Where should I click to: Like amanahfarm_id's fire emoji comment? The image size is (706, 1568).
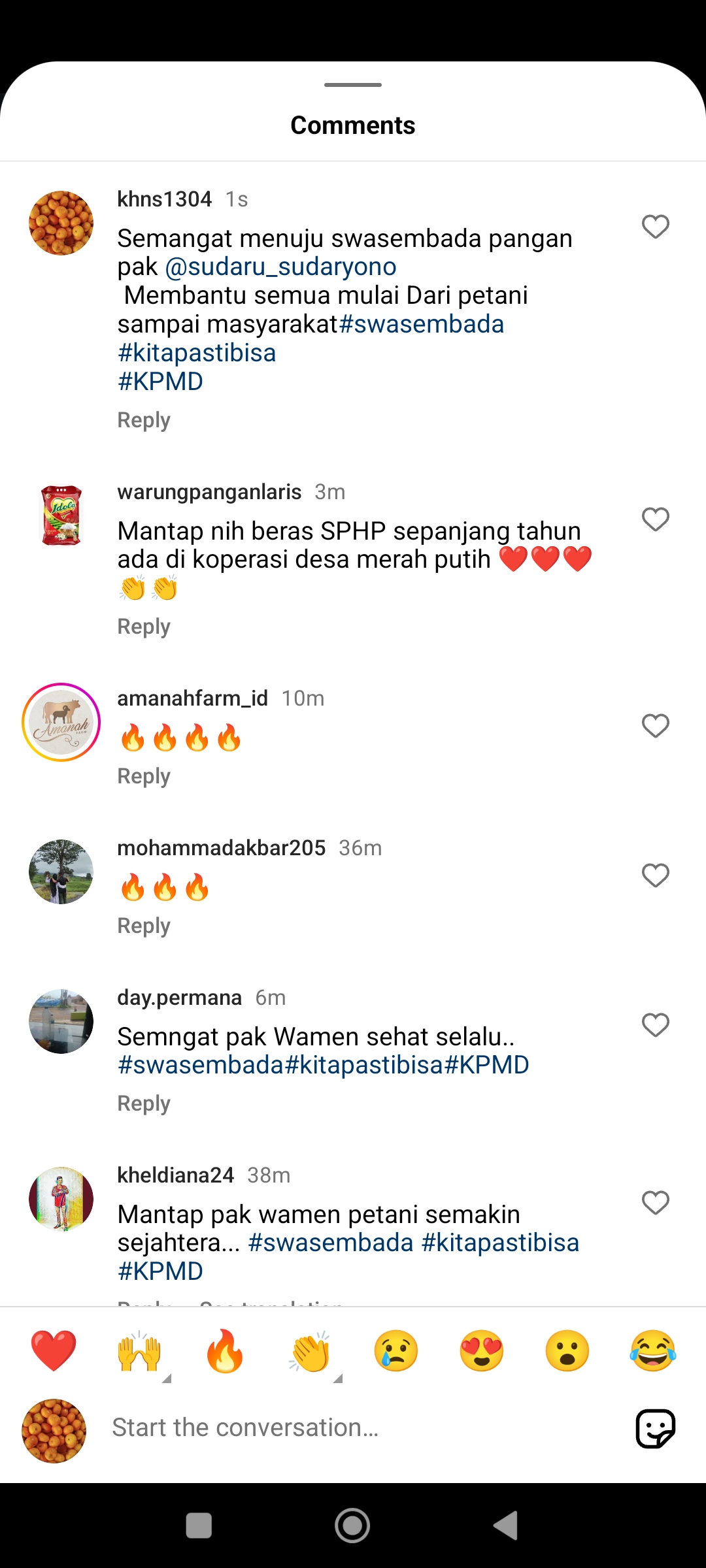(x=655, y=726)
